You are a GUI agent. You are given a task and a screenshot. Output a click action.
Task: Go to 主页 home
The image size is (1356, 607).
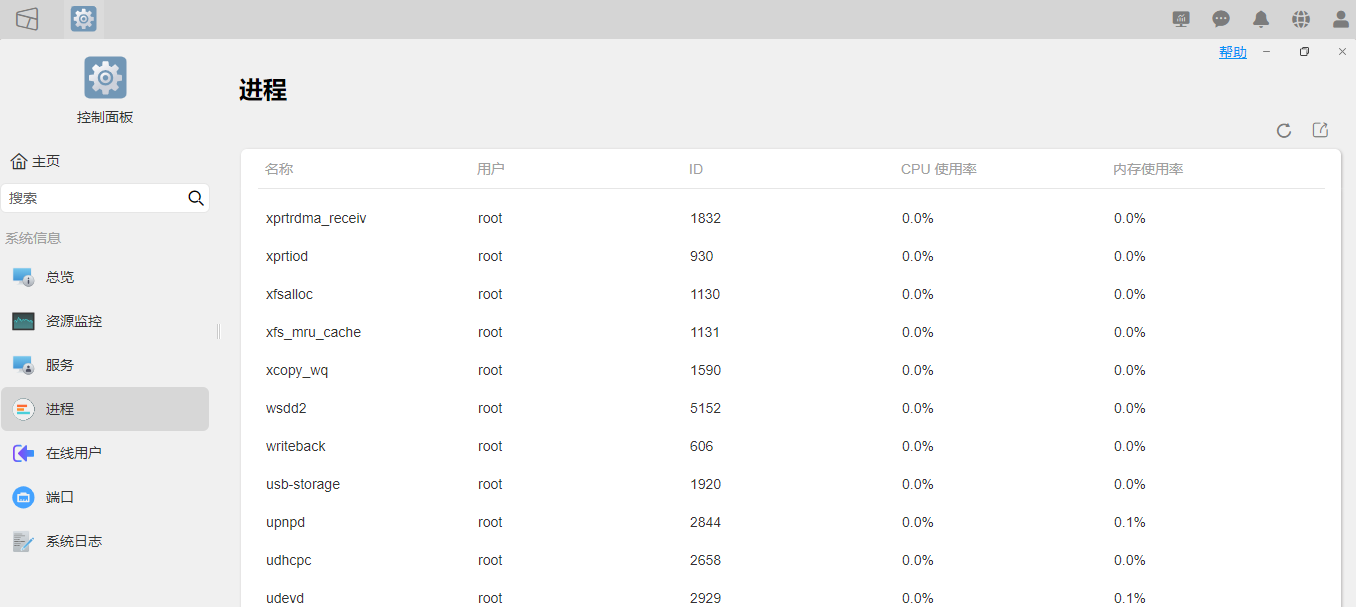[35, 161]
